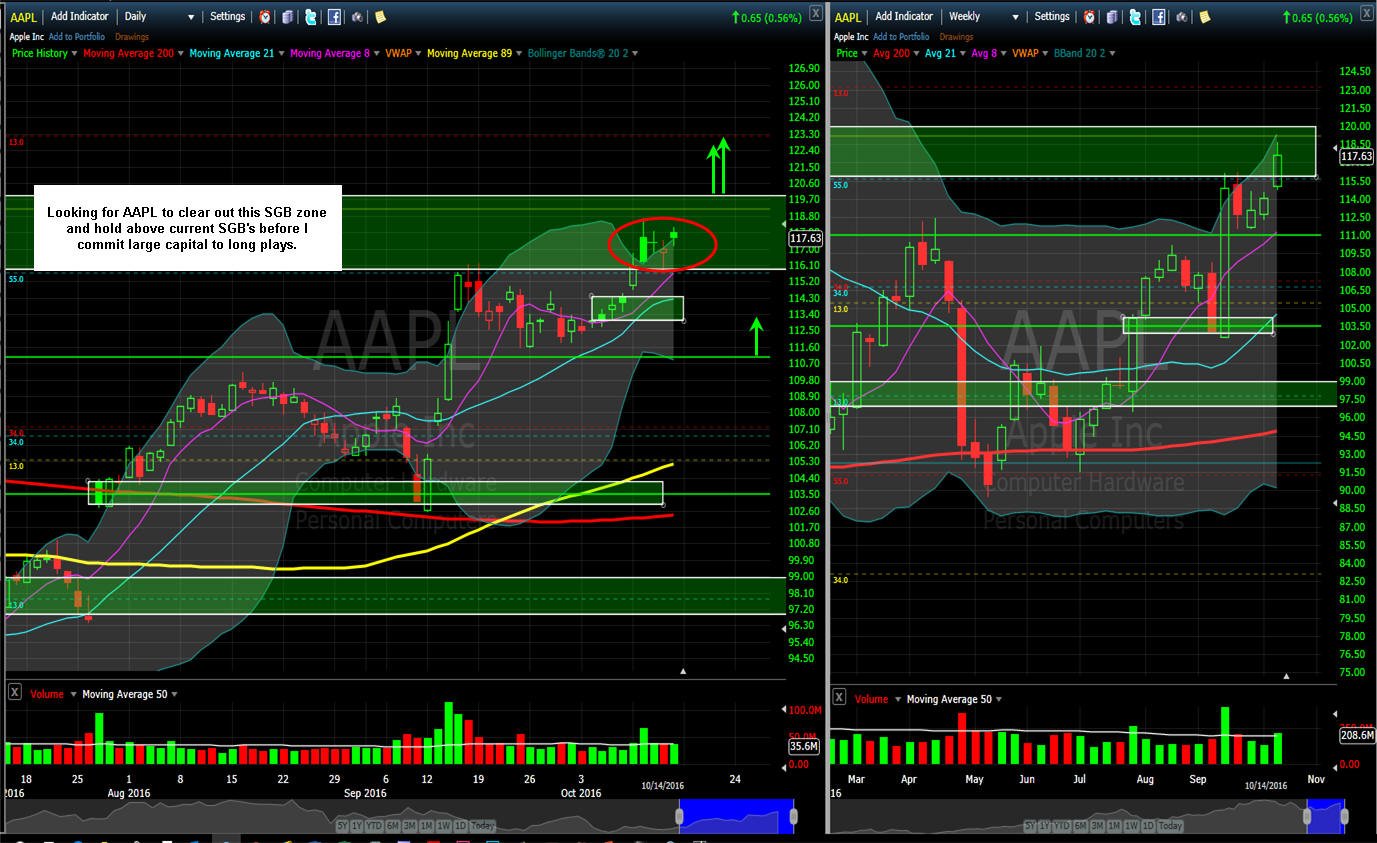Click the camera snapshot icon on Daily chart
1377x843 pixels.
[x=357, y=17]
